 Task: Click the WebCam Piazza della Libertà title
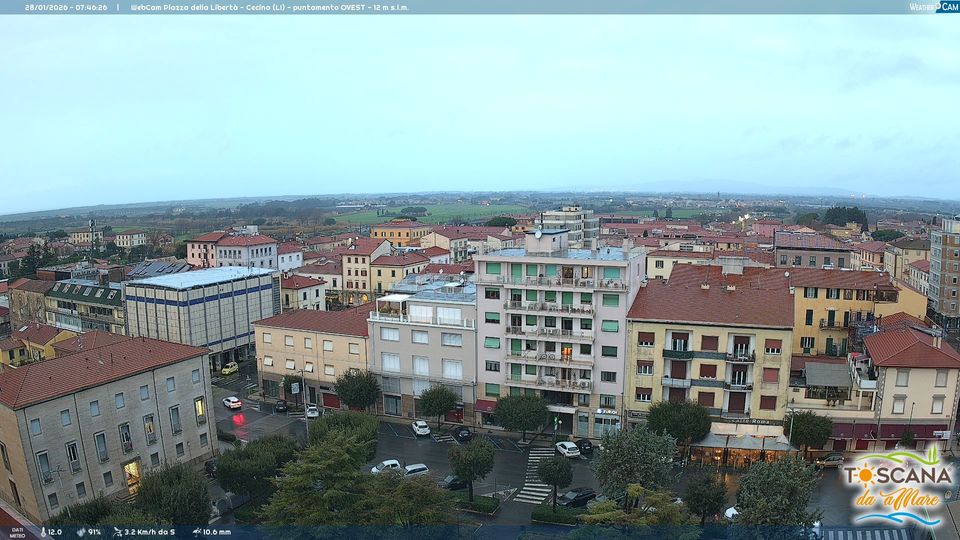pos(269,7)
